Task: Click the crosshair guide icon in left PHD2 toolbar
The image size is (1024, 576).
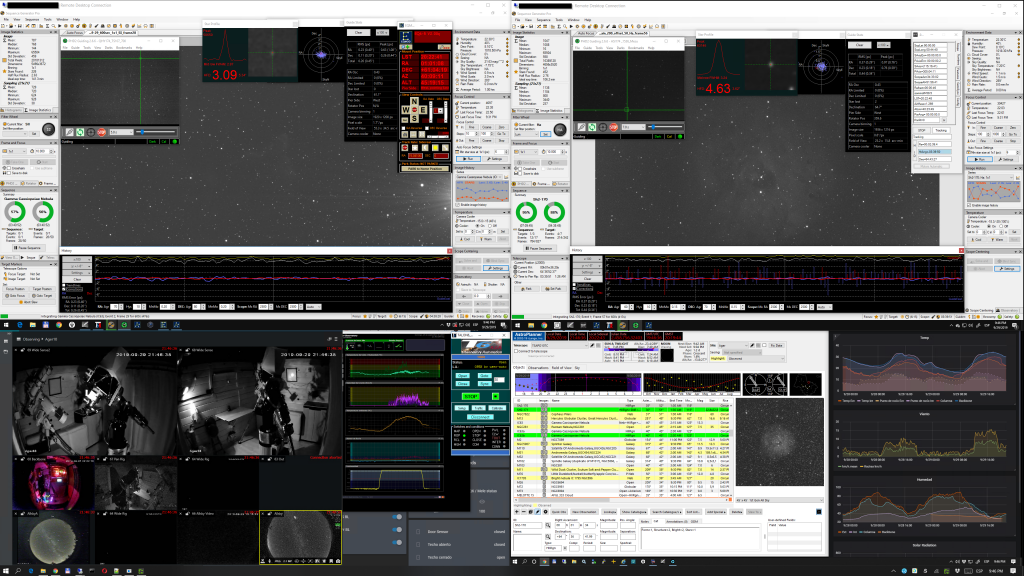Action: [x=93, y=131]
